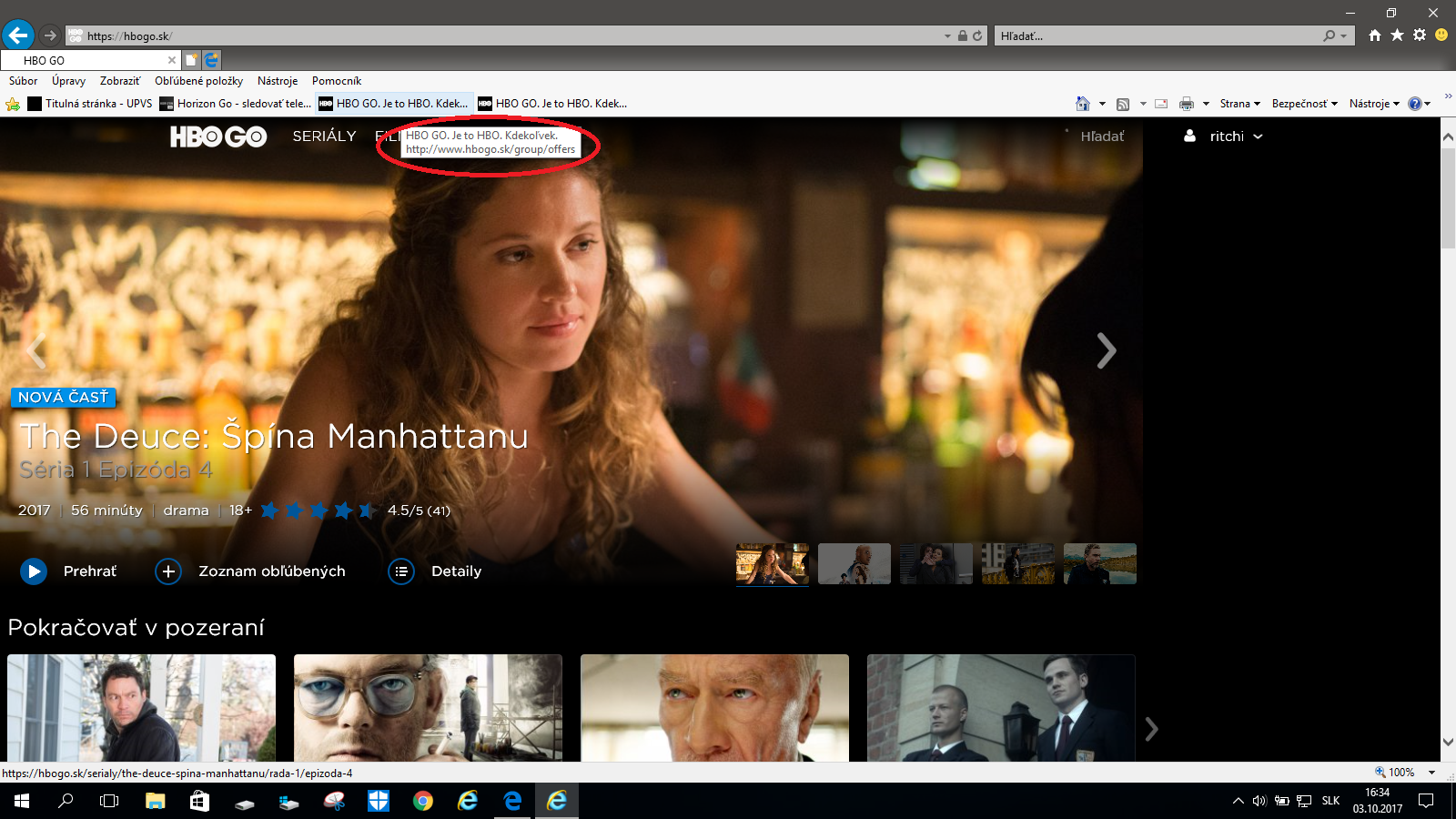Click the HBO GO logo
The width and height of the screenshot is (1456, 819).
click(x=218, y=136)
